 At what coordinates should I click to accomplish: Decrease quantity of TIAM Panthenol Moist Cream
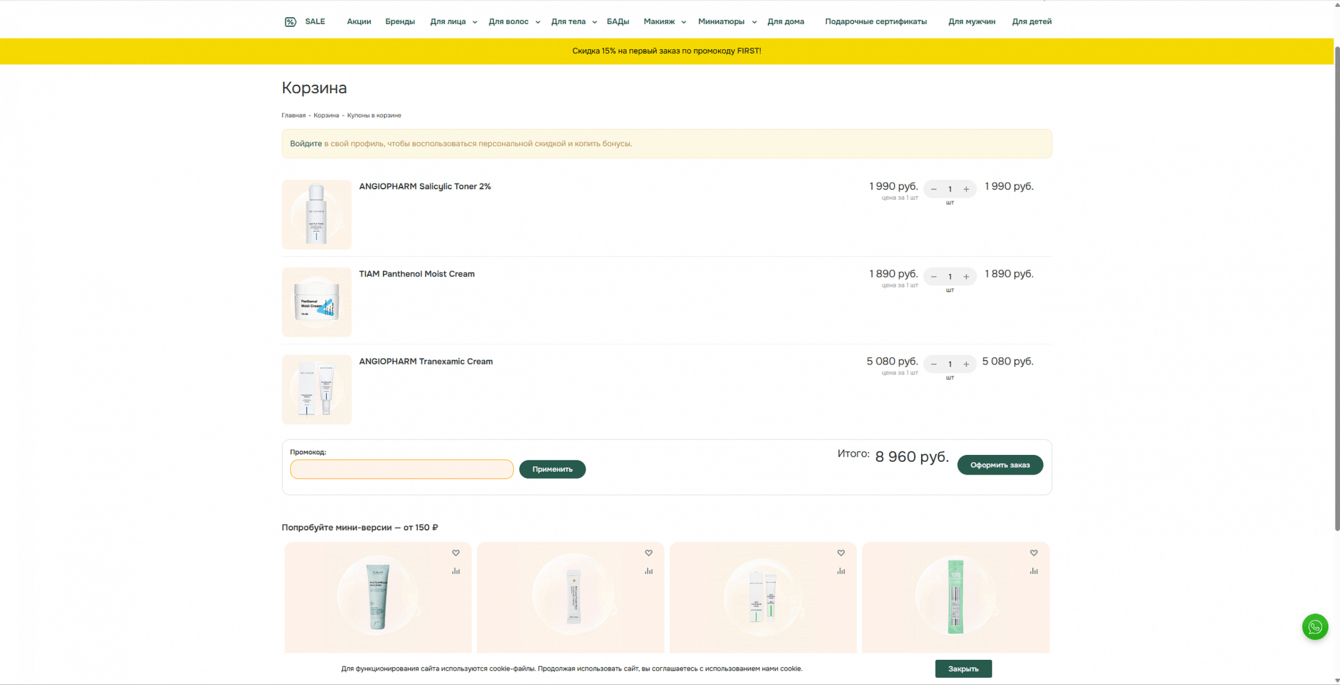point(934,277)
